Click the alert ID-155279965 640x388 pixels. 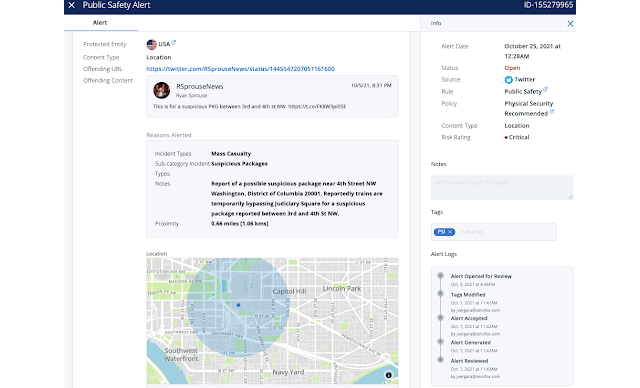548,5
